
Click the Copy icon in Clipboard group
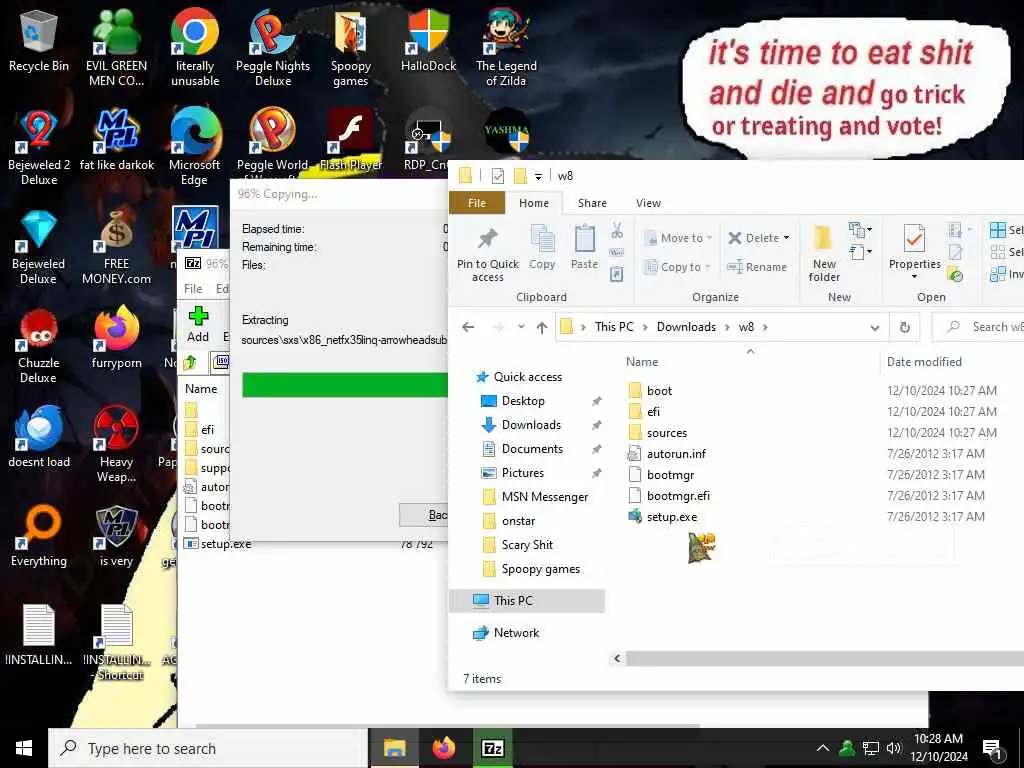(x=542, y=247)
